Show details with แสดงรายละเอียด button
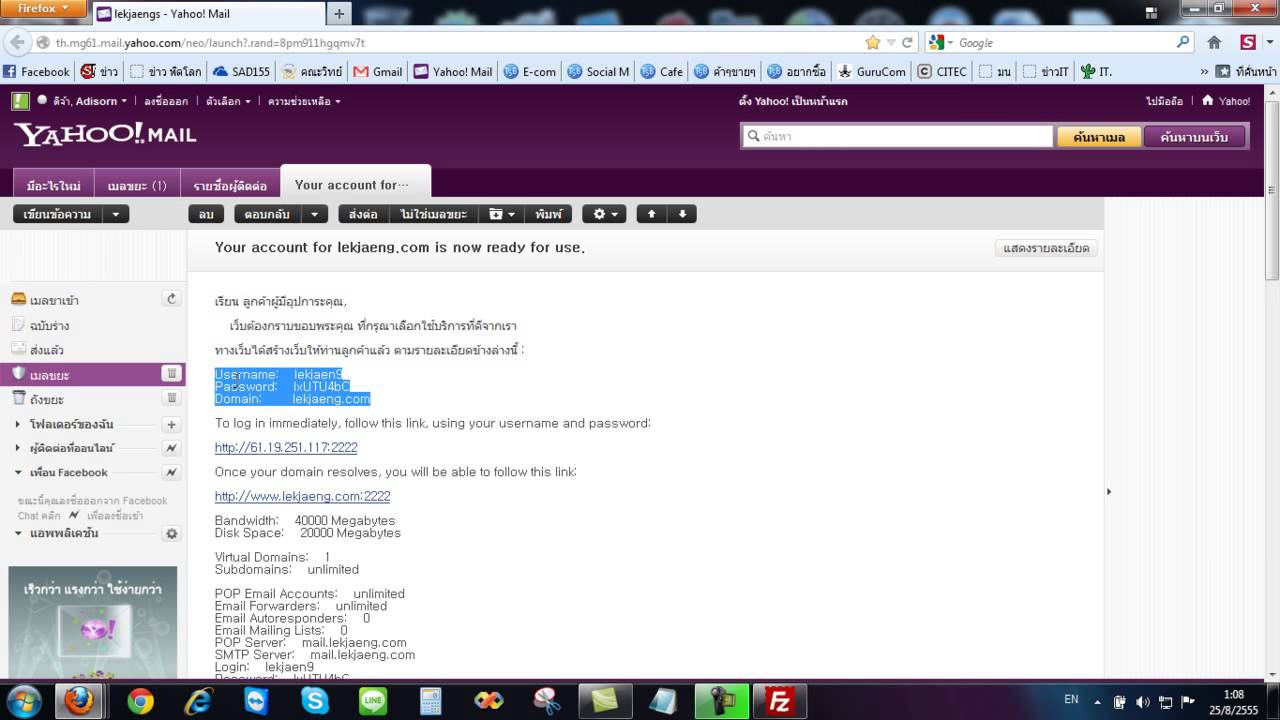1280x720 pixels. (x=1046, y=248)
